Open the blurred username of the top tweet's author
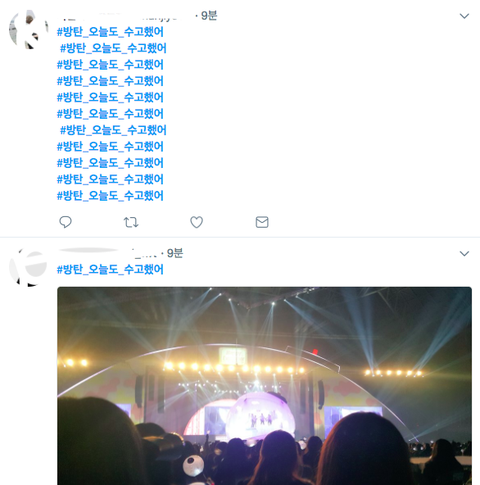The image size is (480, 485). [125, 16]
